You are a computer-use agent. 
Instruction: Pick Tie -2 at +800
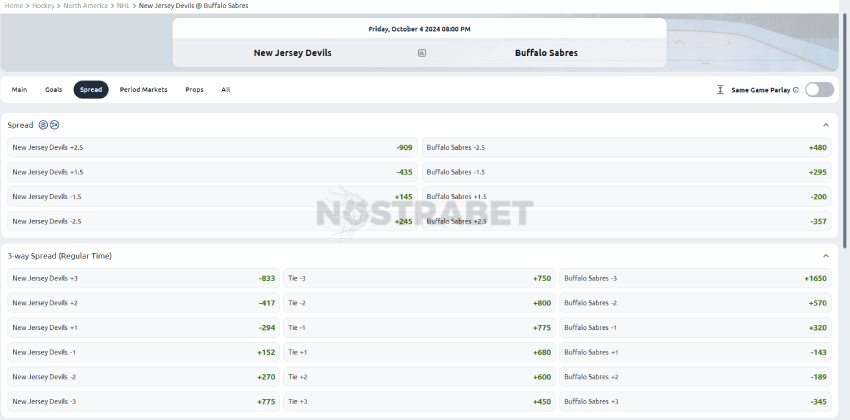420,303
